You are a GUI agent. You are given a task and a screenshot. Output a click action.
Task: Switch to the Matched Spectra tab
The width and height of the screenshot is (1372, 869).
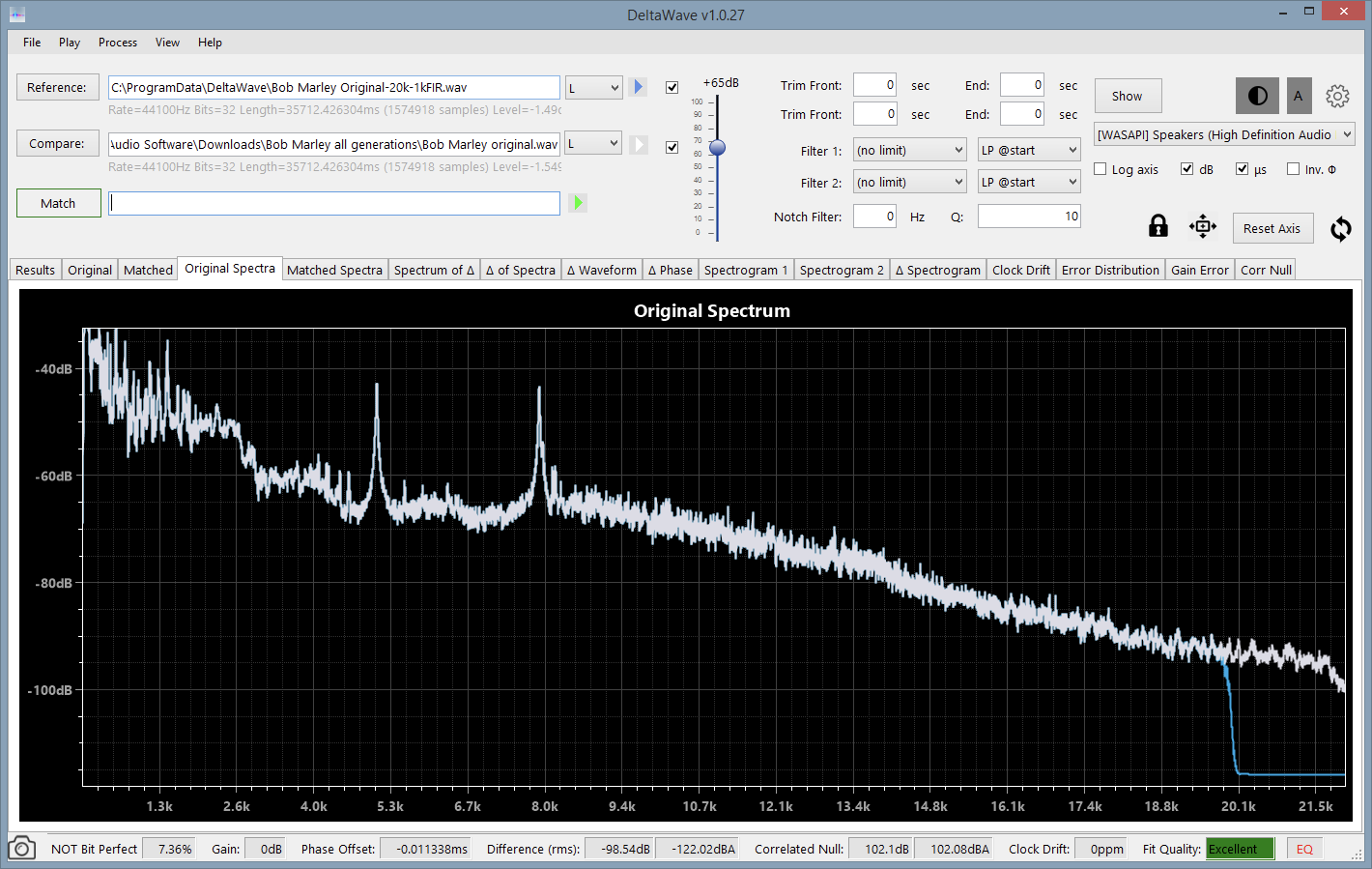point(334,270)
